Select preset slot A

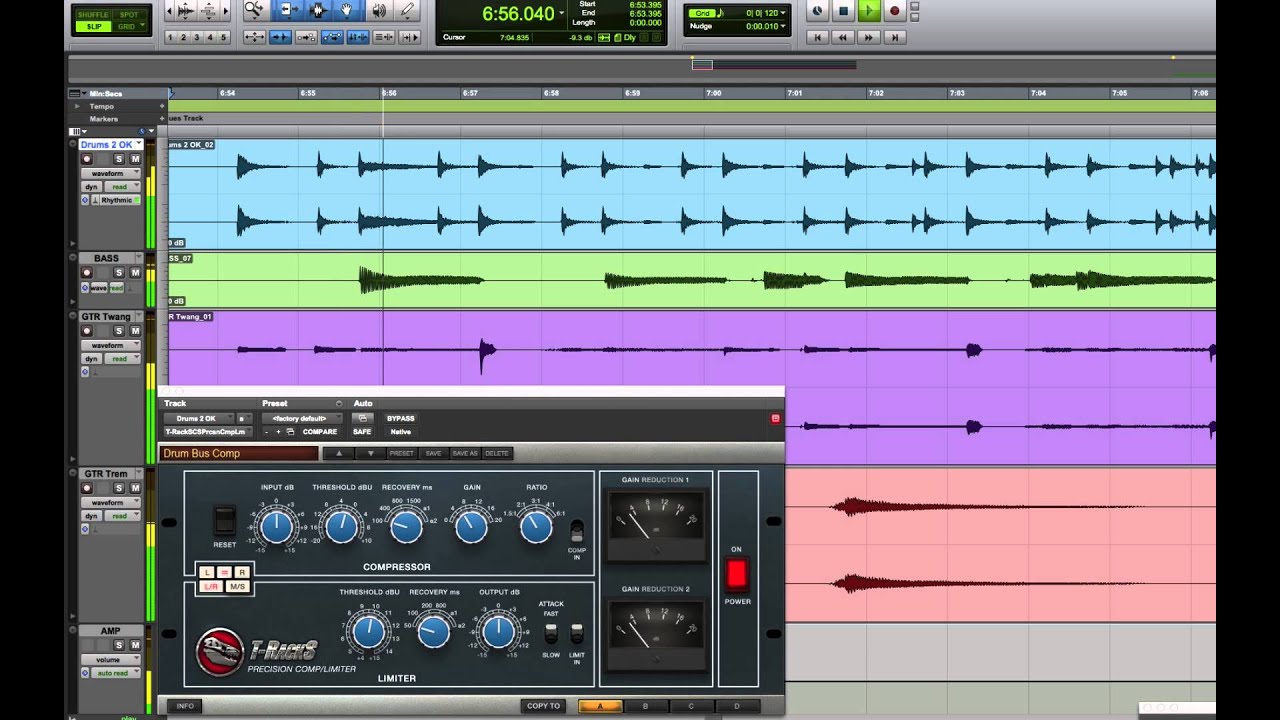(600, 706)
